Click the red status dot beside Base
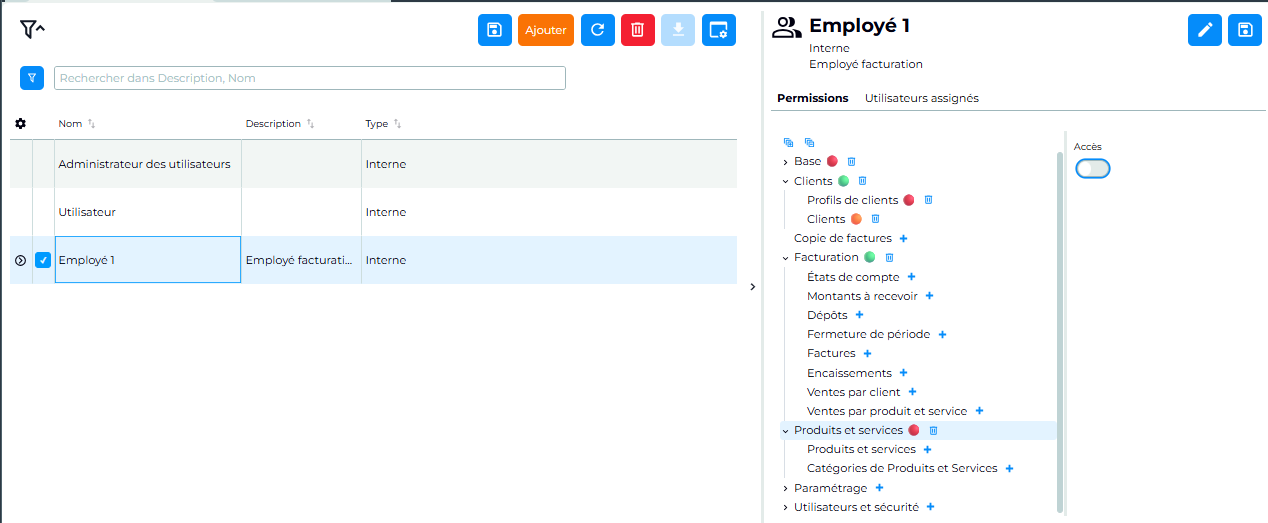Image resolution: width=1268 pixels, height=523 pixels. [832, 161]
